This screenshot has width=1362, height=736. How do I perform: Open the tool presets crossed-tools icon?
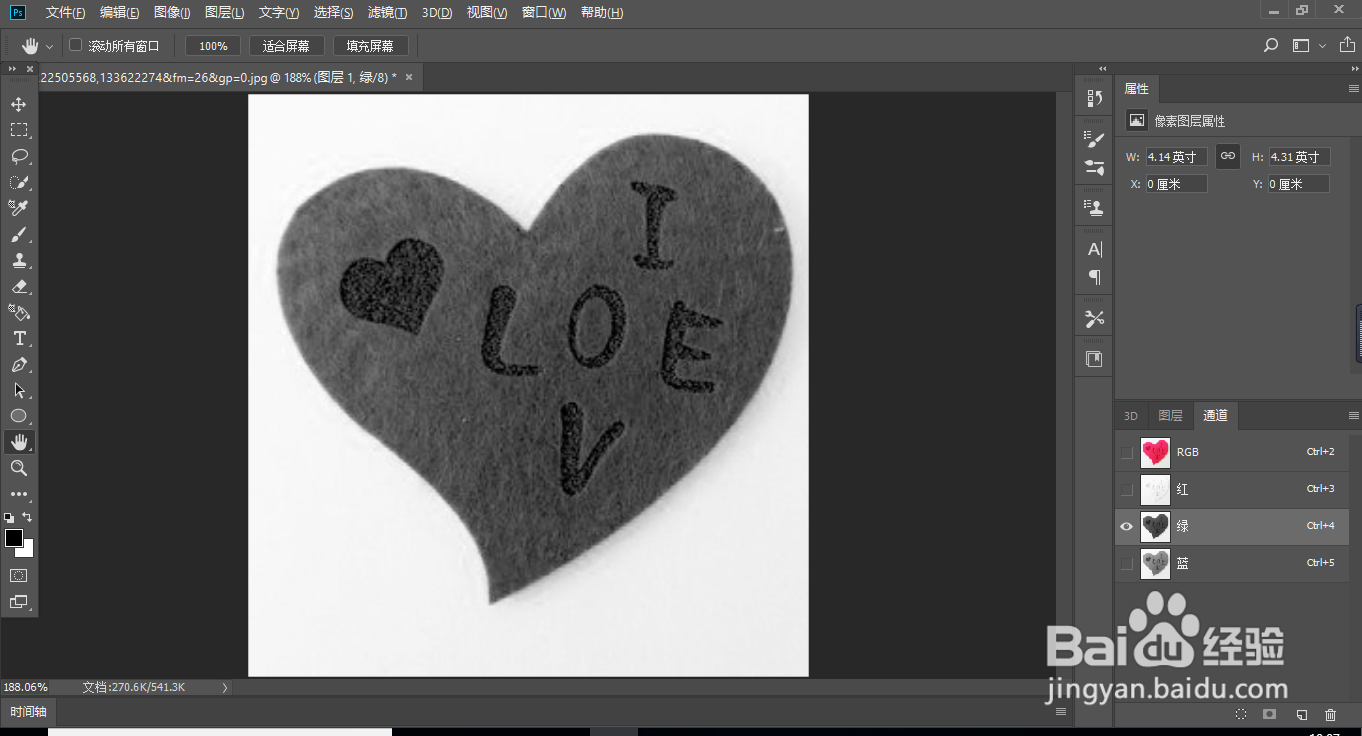click(x=1095, y=319)
